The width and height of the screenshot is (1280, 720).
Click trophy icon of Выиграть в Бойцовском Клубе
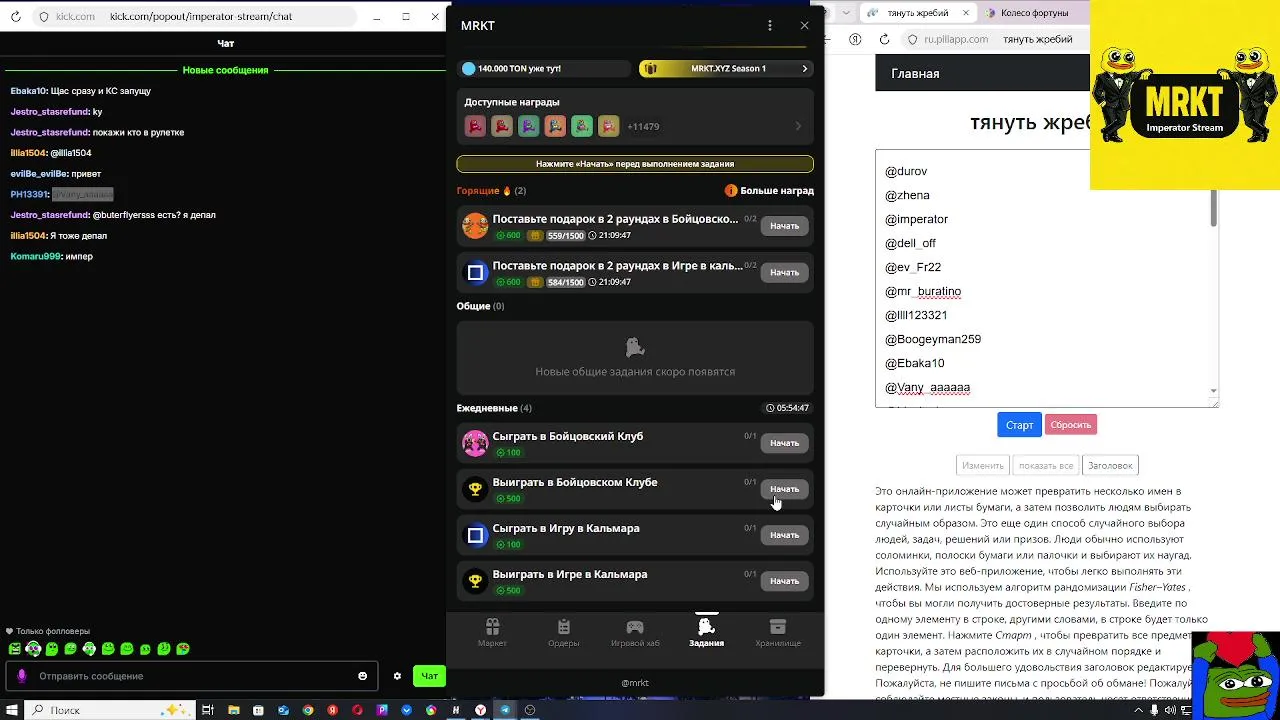point(475,489)
